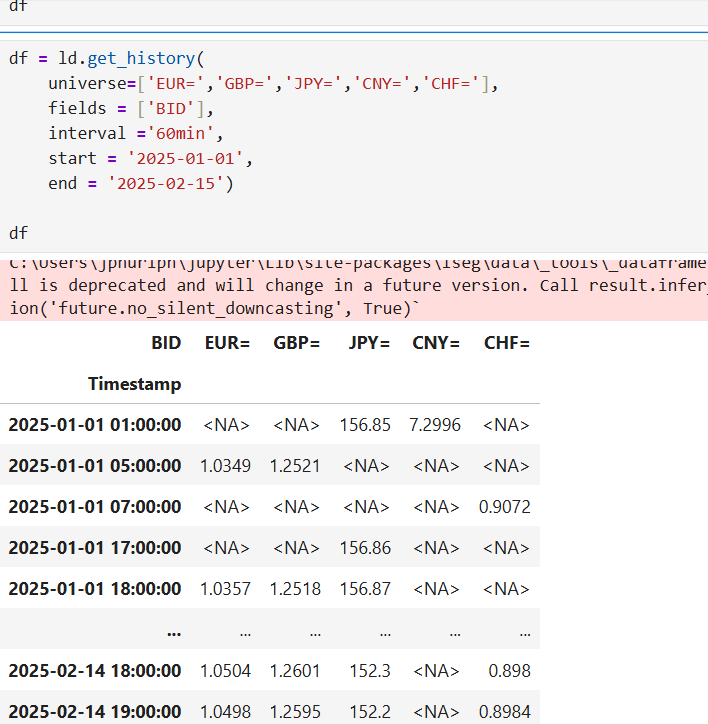Click the GBP value 1.2595
708x724 pixels.
pos(295,712)
